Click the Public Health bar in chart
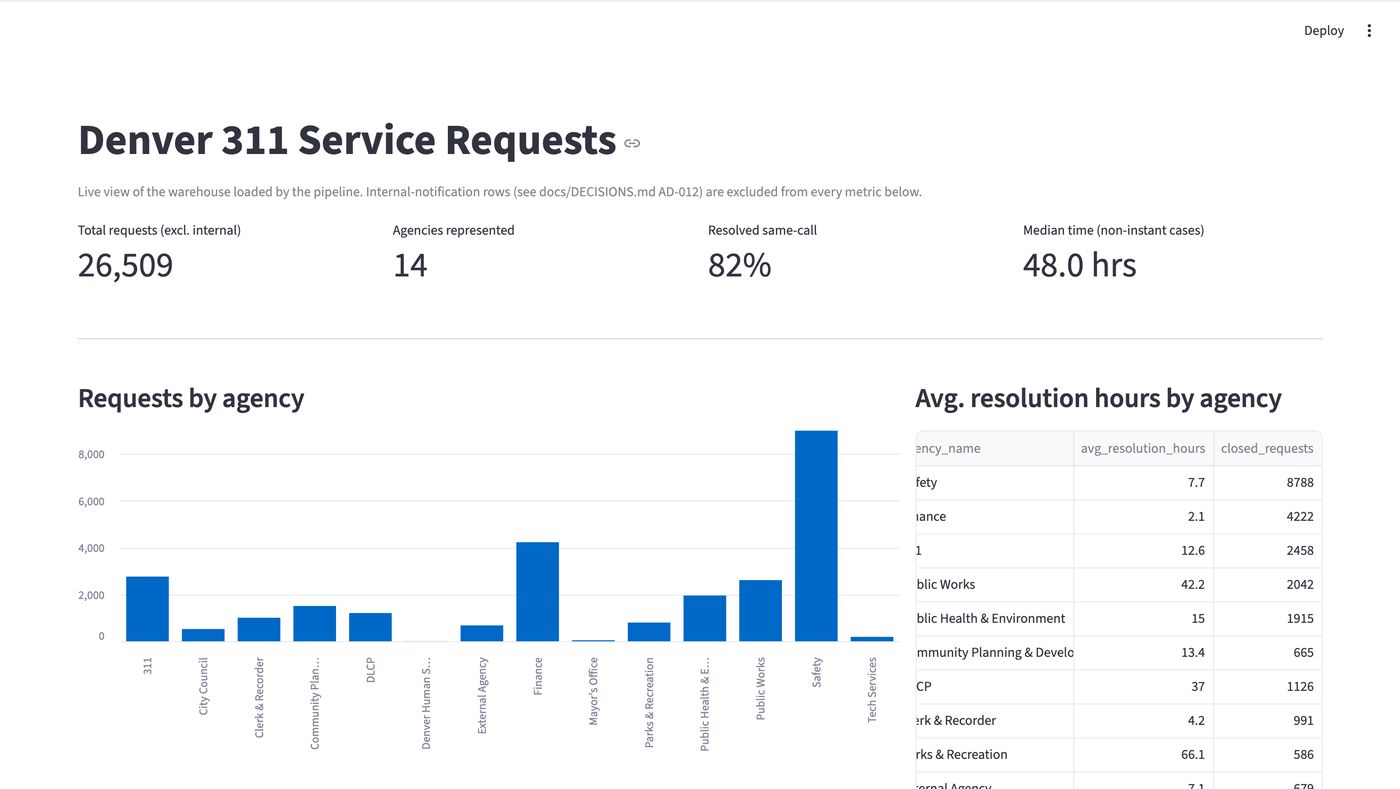The image size is (1400, 789). click(704, 618)
